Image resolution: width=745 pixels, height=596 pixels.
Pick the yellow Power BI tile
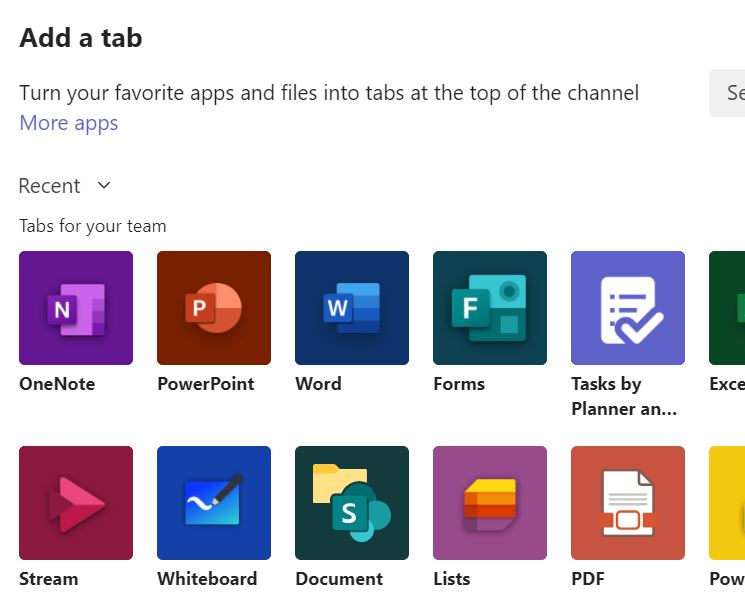[x=728, y=503]
